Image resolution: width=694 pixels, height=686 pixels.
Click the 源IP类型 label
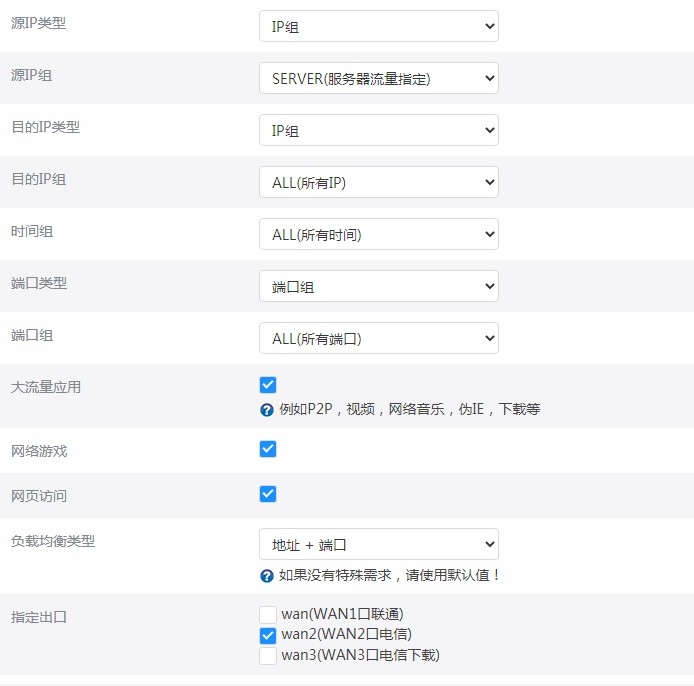click(39, 23)
